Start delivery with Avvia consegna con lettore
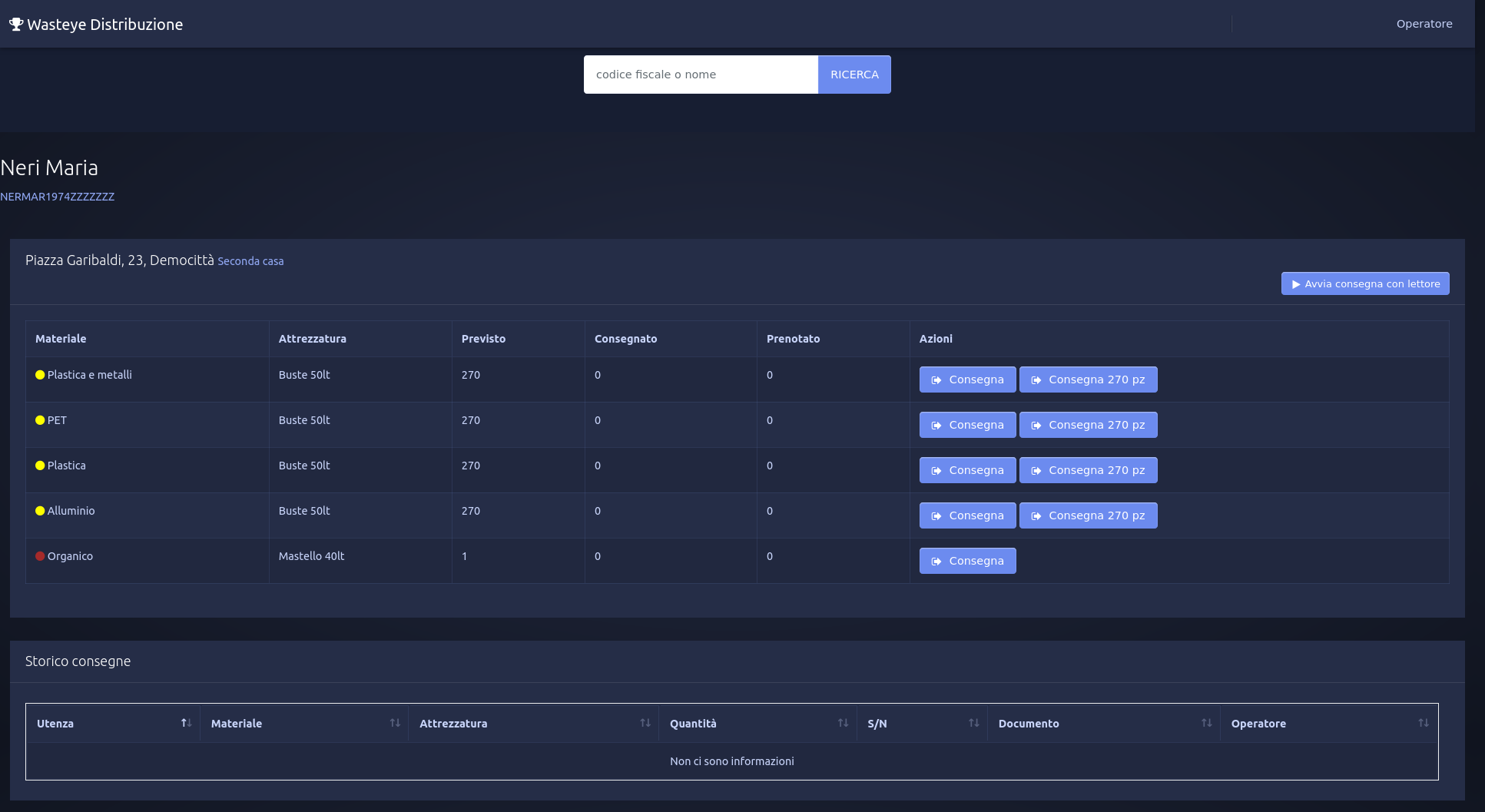The width and height of the screenshot is (1485, 812). pyautogui.click(x=1364, y=283)
